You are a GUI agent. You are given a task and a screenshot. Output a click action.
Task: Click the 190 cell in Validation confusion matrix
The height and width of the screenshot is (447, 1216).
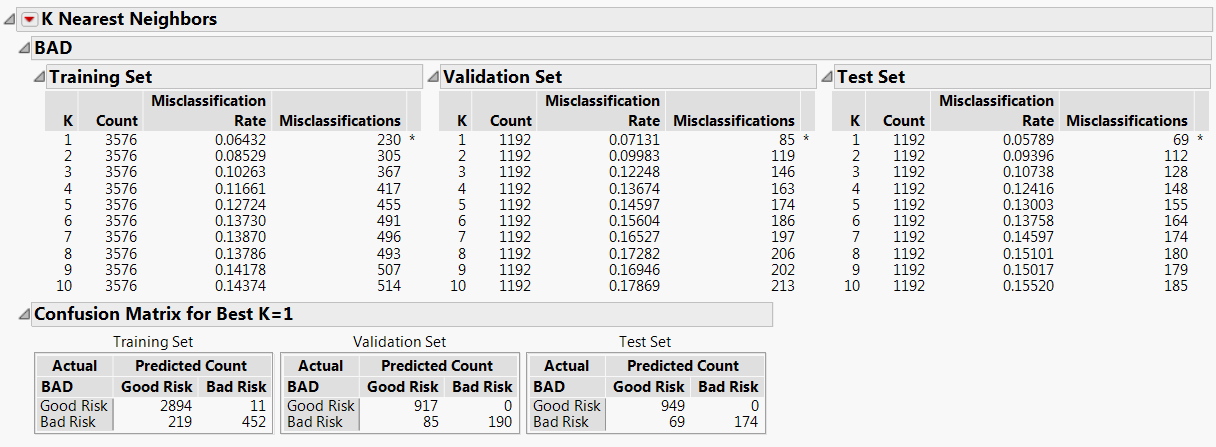497,422
